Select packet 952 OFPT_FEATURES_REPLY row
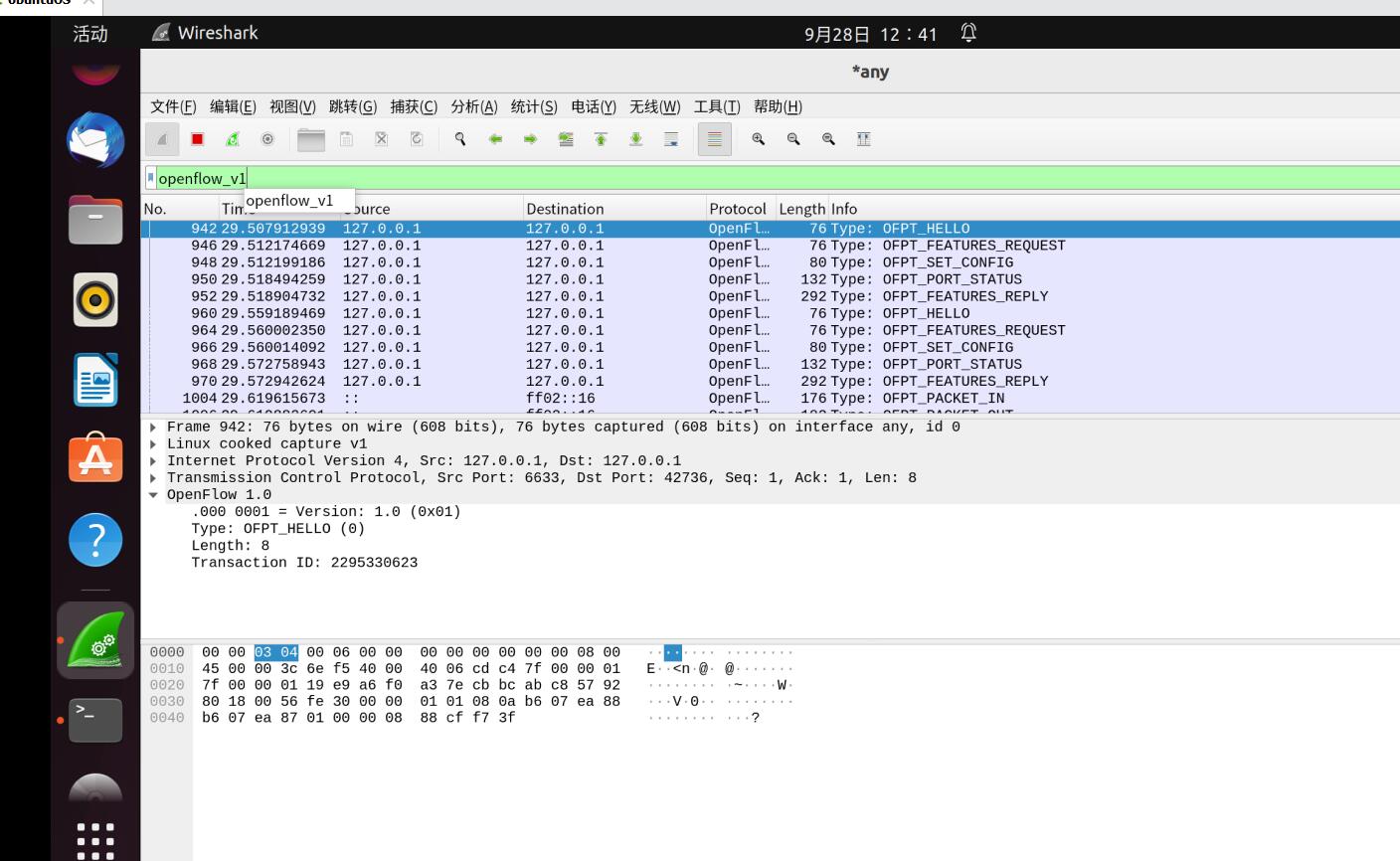This screenshot has height=861, width=1400. [x=771, y=296]
